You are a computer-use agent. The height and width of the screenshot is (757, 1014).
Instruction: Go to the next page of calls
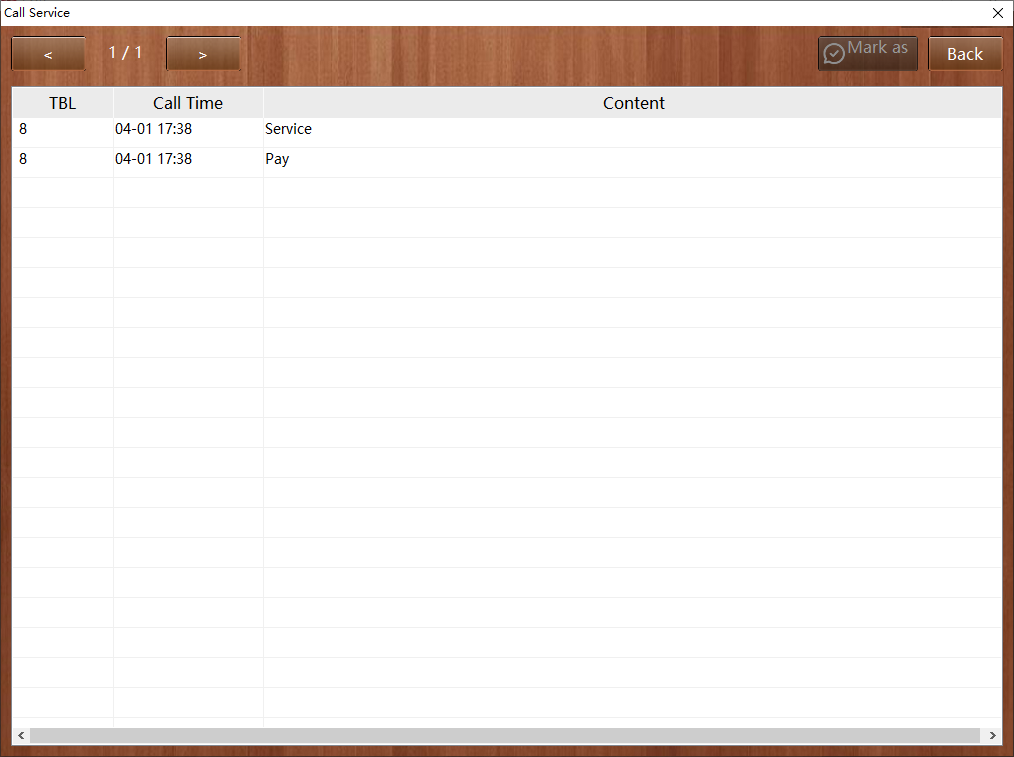(203, 54)
